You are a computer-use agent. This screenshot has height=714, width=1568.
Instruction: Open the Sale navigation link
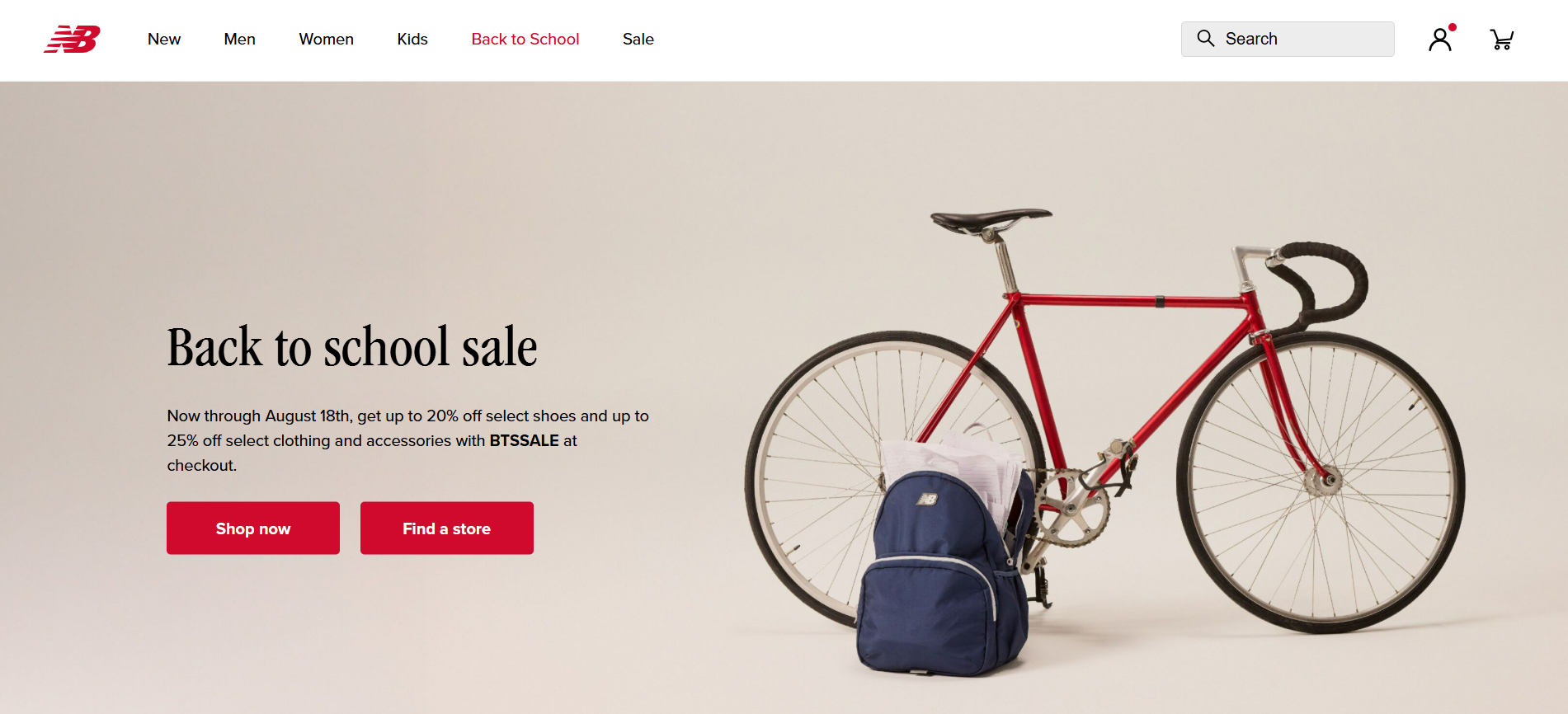(638, 39)
